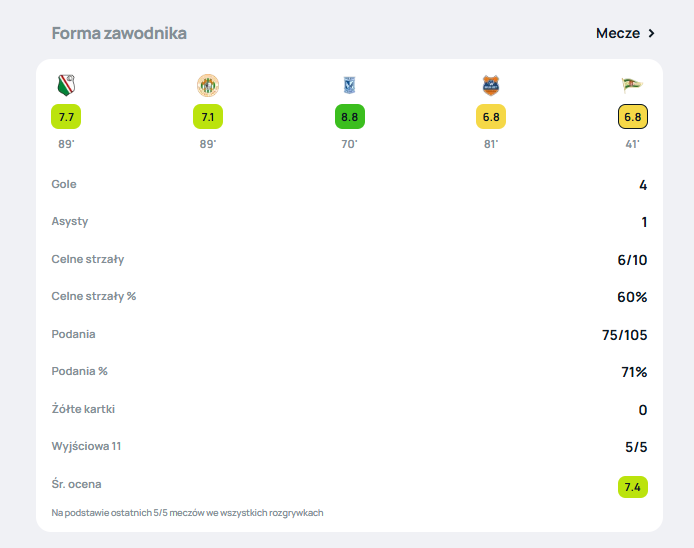Open the Lechia Gdańsk flag crest

[x=632, y=86]
